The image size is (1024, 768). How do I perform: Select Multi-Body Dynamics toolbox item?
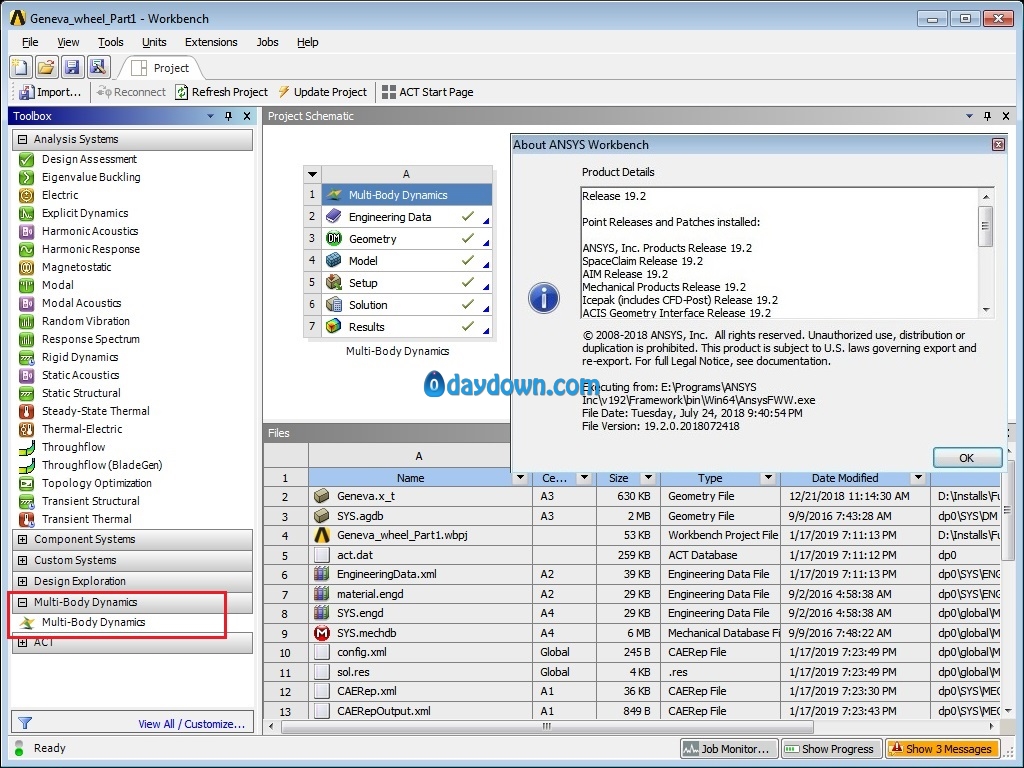tap(93, 622)
